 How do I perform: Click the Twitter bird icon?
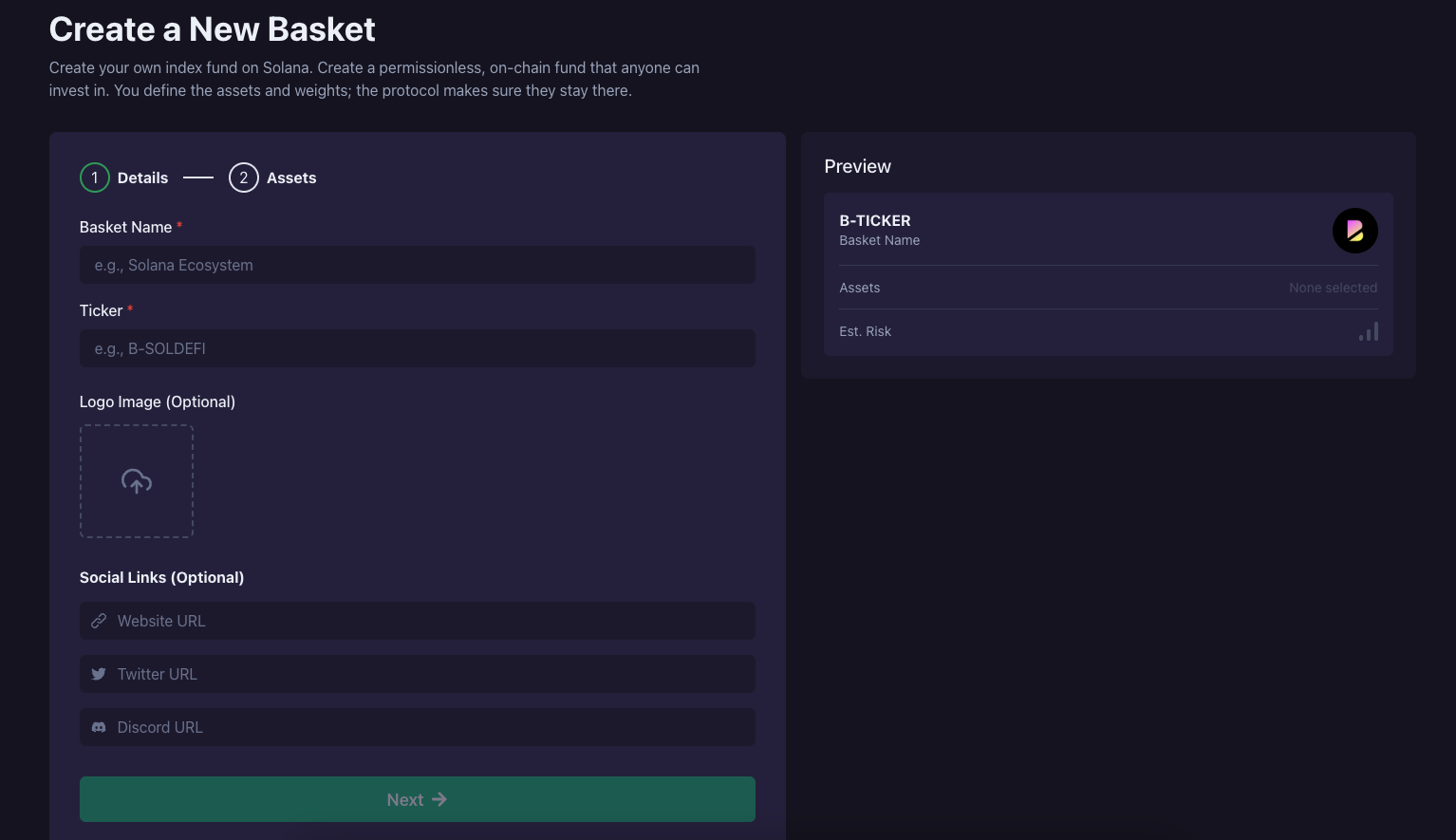click(99, 674)
